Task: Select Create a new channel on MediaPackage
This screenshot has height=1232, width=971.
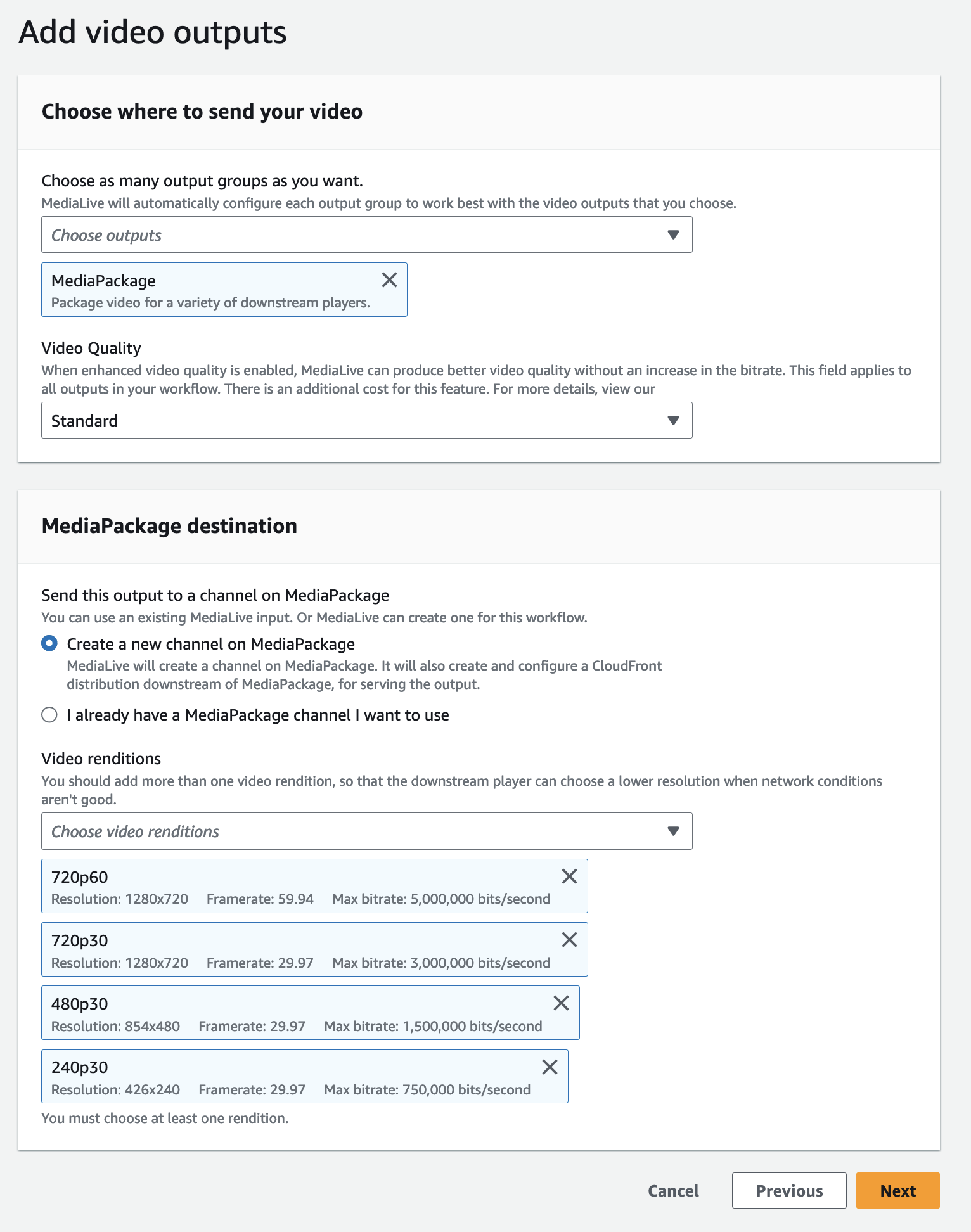Action: [49, 644]
